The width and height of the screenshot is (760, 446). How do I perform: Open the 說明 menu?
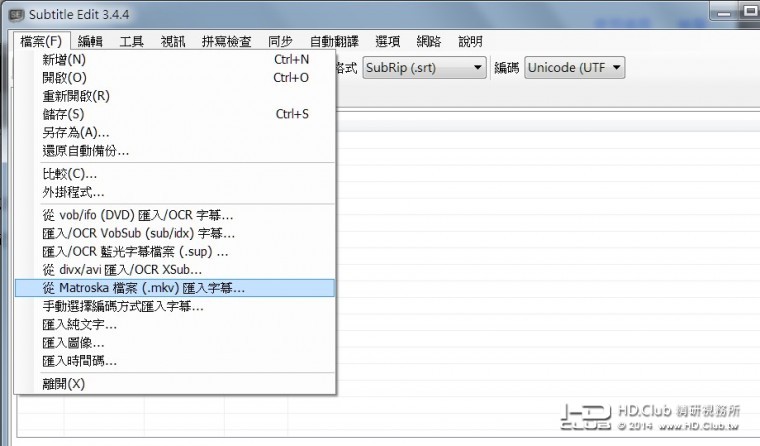click(470, 41)
